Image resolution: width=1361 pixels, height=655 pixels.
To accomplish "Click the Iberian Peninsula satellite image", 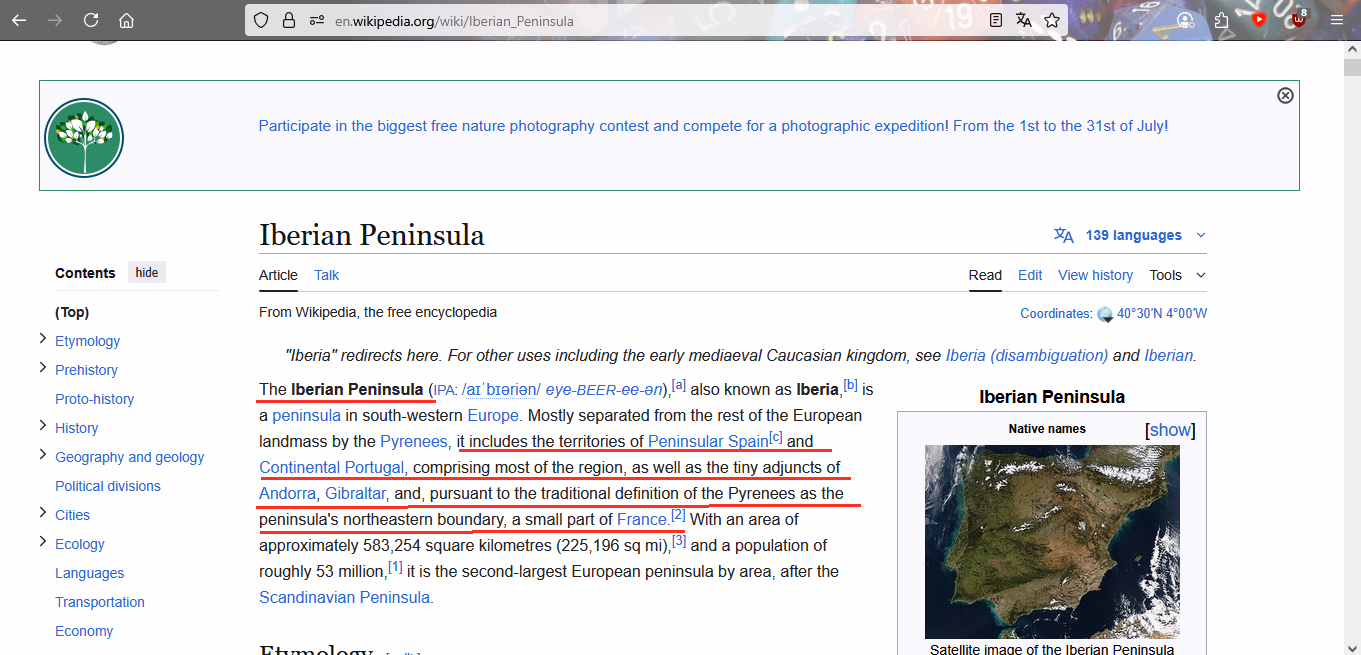I will coord(1052,541).
